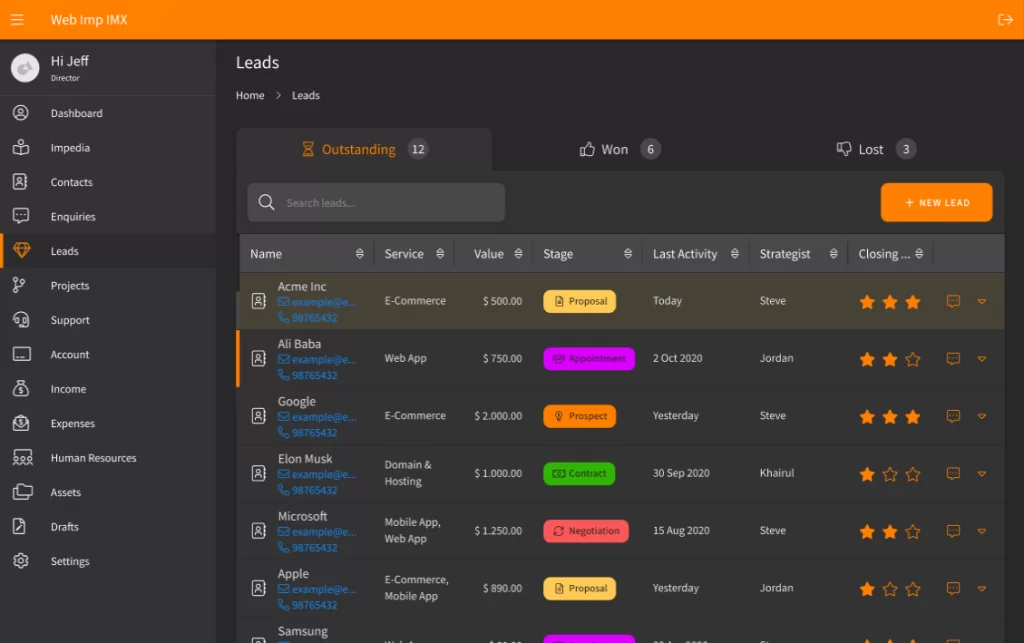
Task: Click the New Lead button
Action: point(936,202)
